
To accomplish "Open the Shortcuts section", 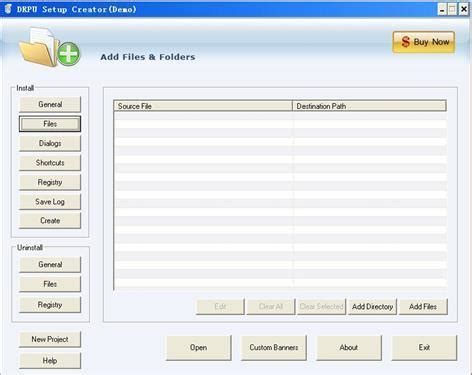I will click(x=50, y=163).
